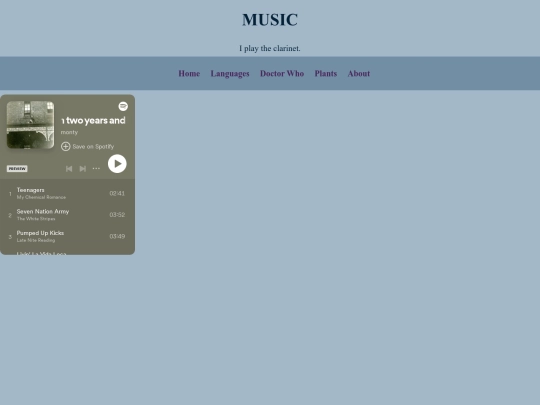The width and height of the screenshot is (540, 405).
Task: Select the track Teenagers
Action: click(30, 190)
